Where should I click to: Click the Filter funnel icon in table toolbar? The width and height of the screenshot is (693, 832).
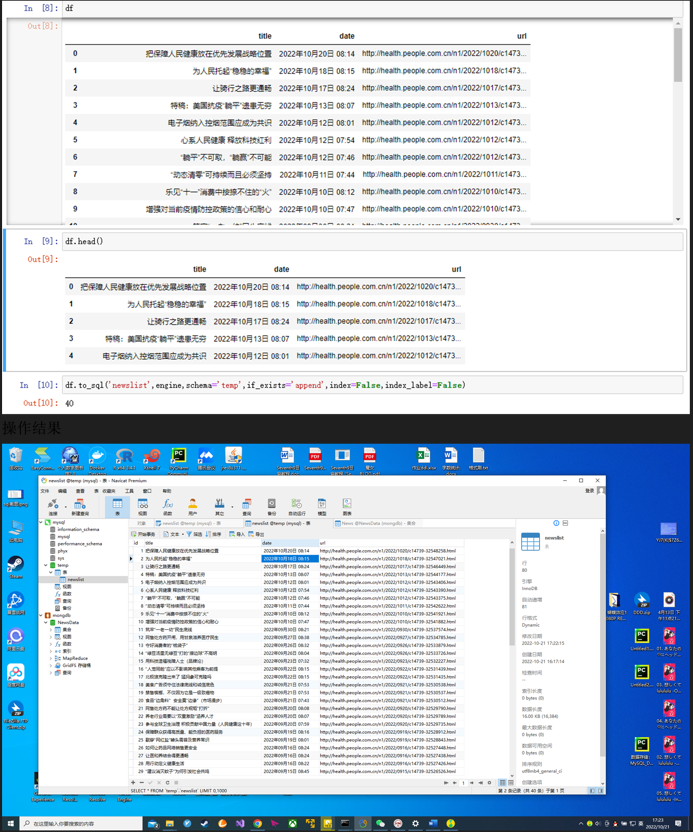click(194, 534)
